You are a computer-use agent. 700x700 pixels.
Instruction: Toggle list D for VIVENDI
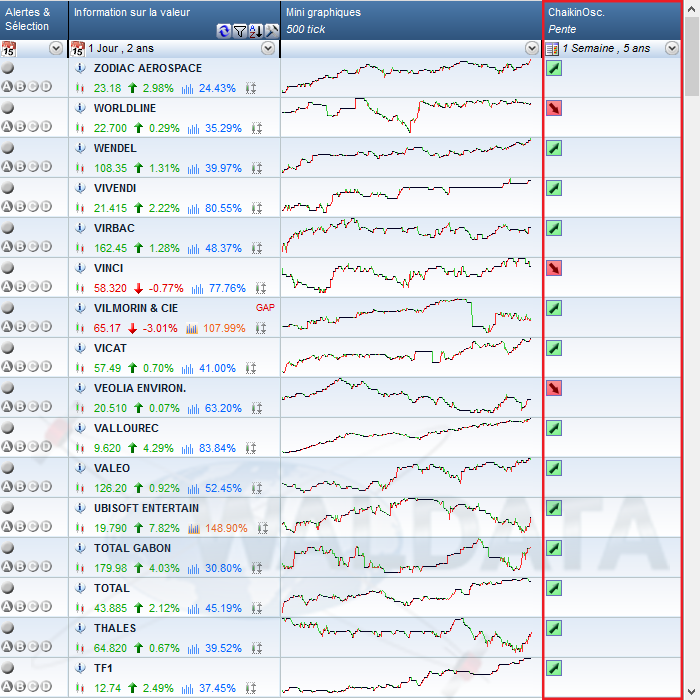pos(46,207)
